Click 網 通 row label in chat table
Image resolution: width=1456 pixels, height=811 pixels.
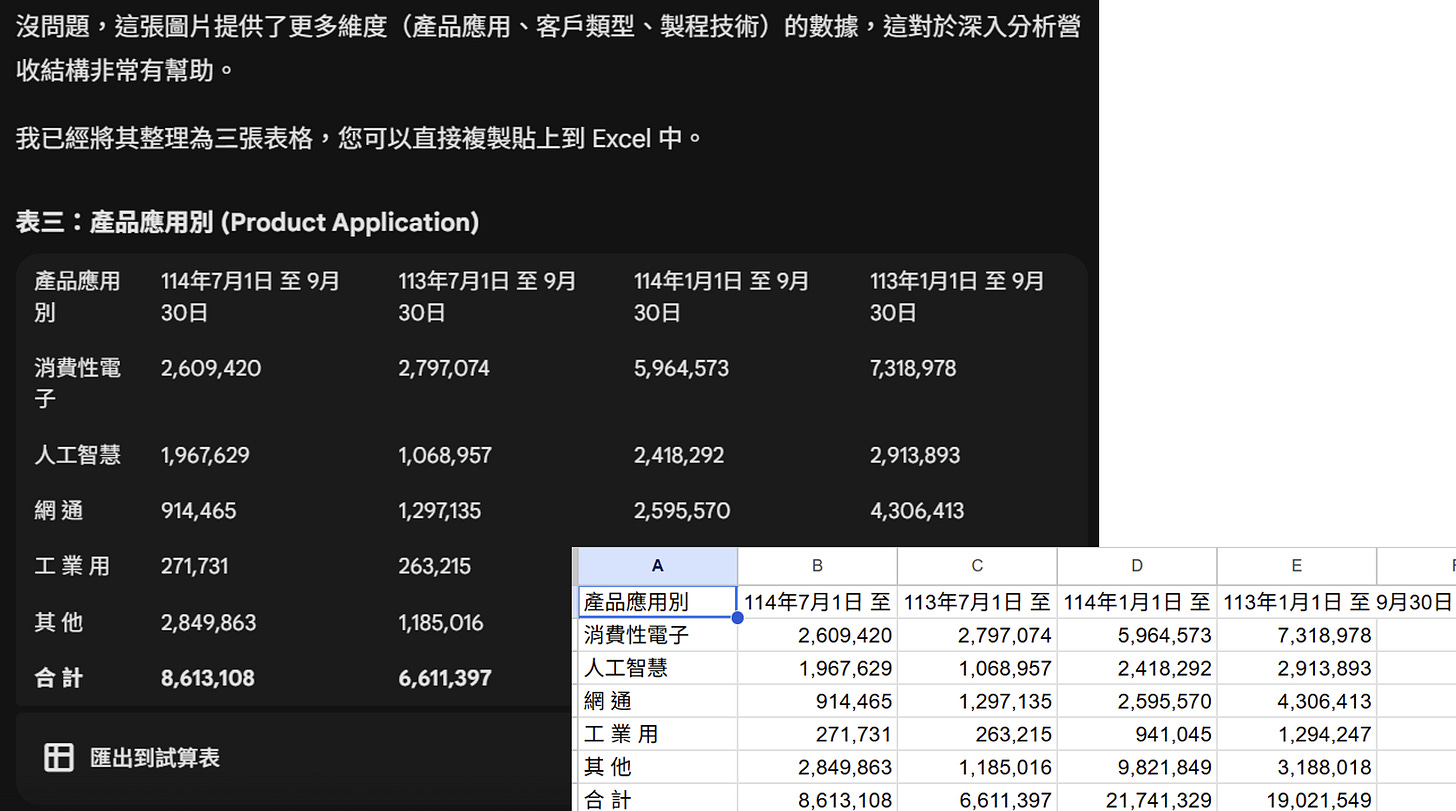(x=60, y=511)
